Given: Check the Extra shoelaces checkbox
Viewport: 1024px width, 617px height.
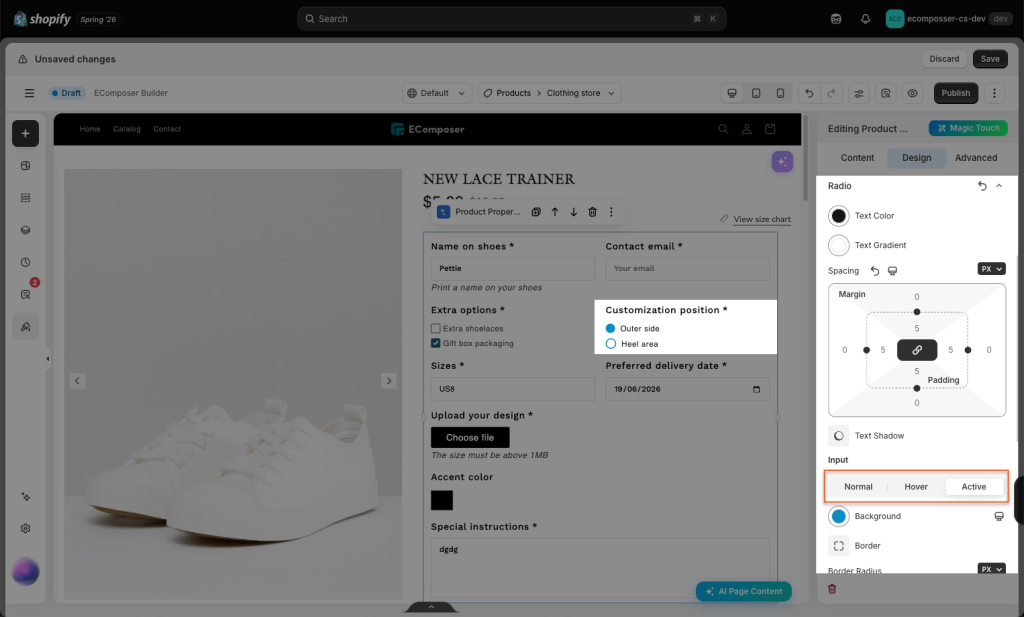Looking at the screenshot, I should click(x=436, y=328).
